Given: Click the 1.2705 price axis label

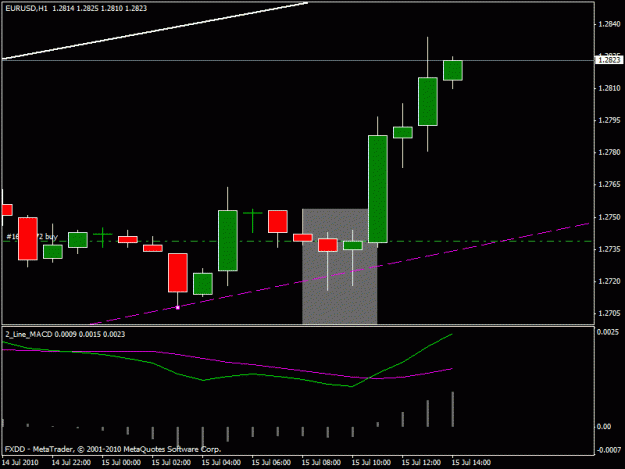Looking at the screenshot, I should pyautogui.click(x=609, y=314).
